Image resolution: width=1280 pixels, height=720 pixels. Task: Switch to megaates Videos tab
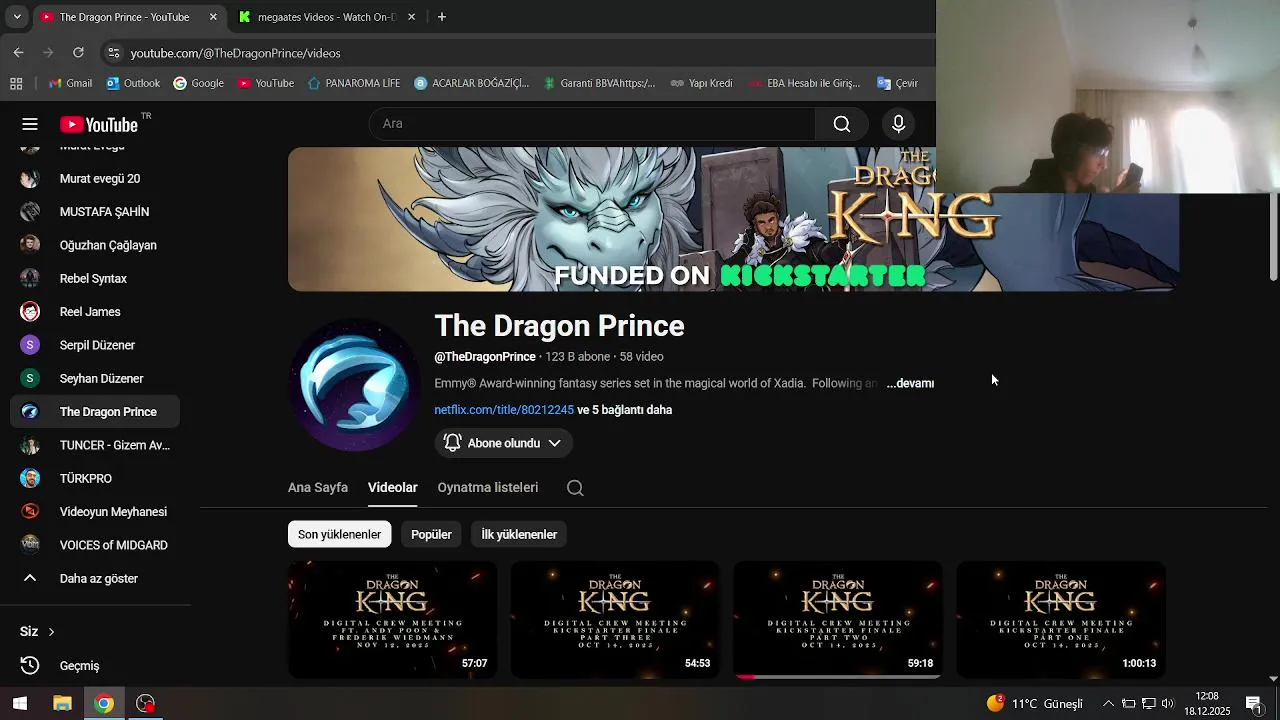point(319,17)
